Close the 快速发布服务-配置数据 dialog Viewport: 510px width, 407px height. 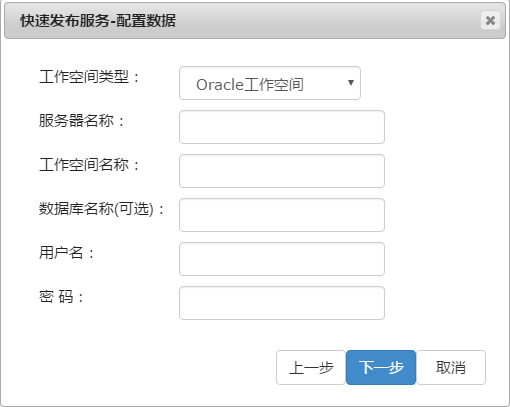pyautogui.click(x=490, y=20)
